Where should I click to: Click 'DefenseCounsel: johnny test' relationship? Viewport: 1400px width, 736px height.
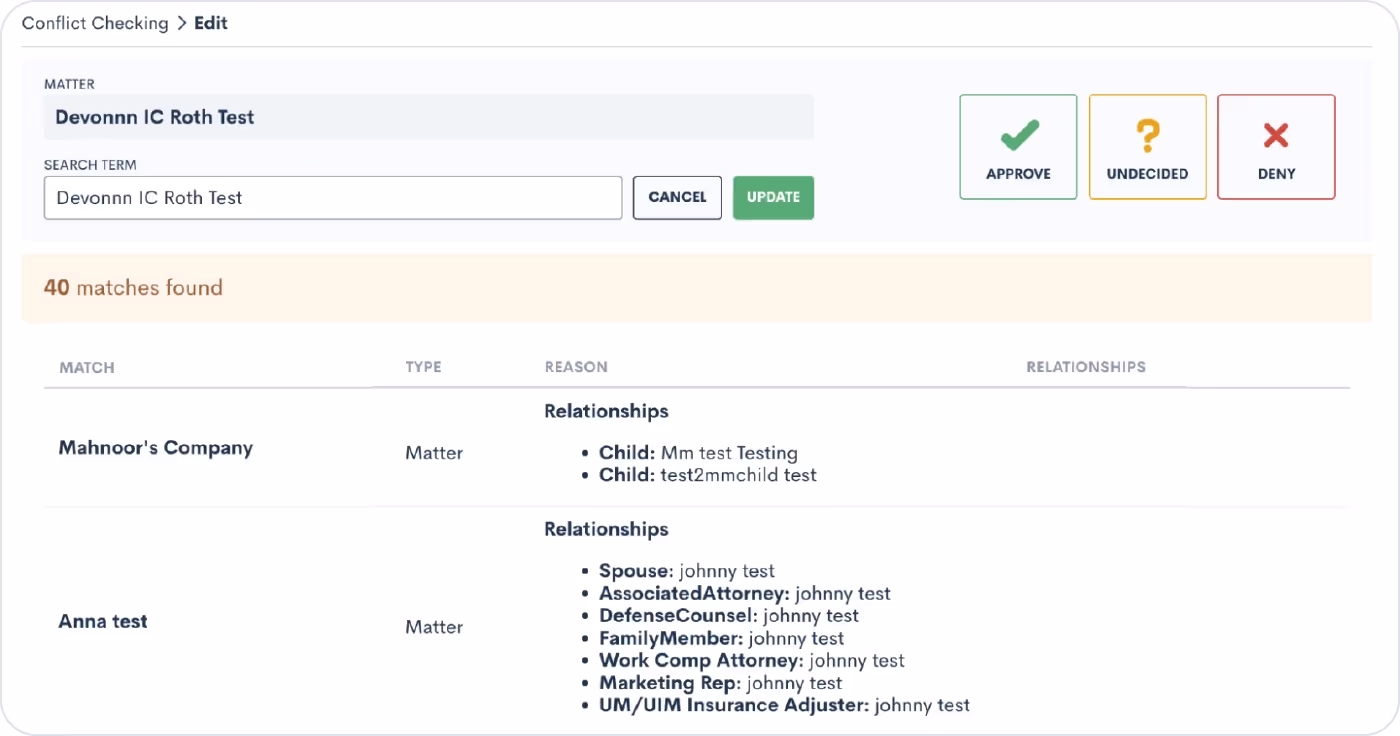[729, 616]
